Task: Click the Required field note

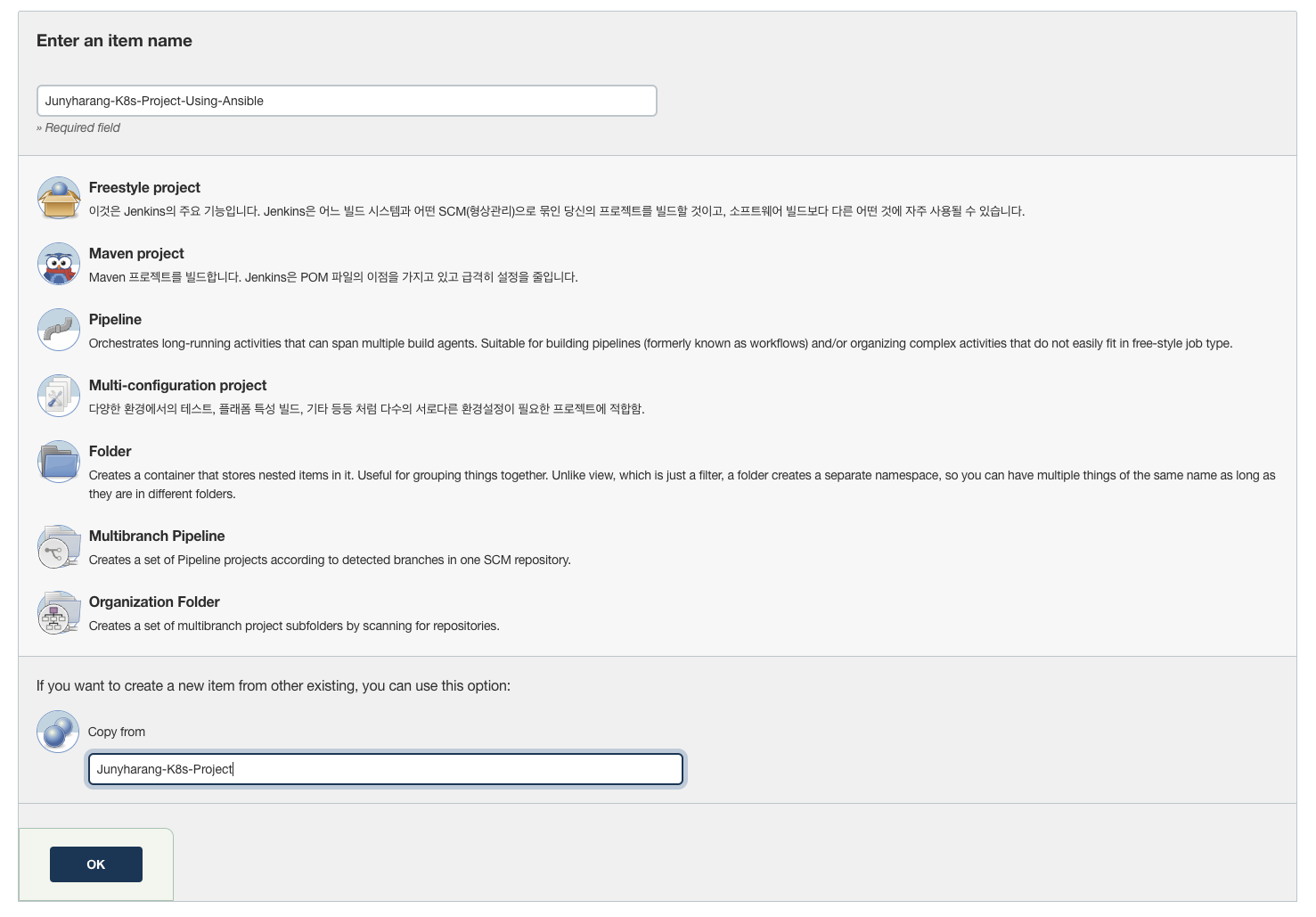Action: [x=78, y=127]
